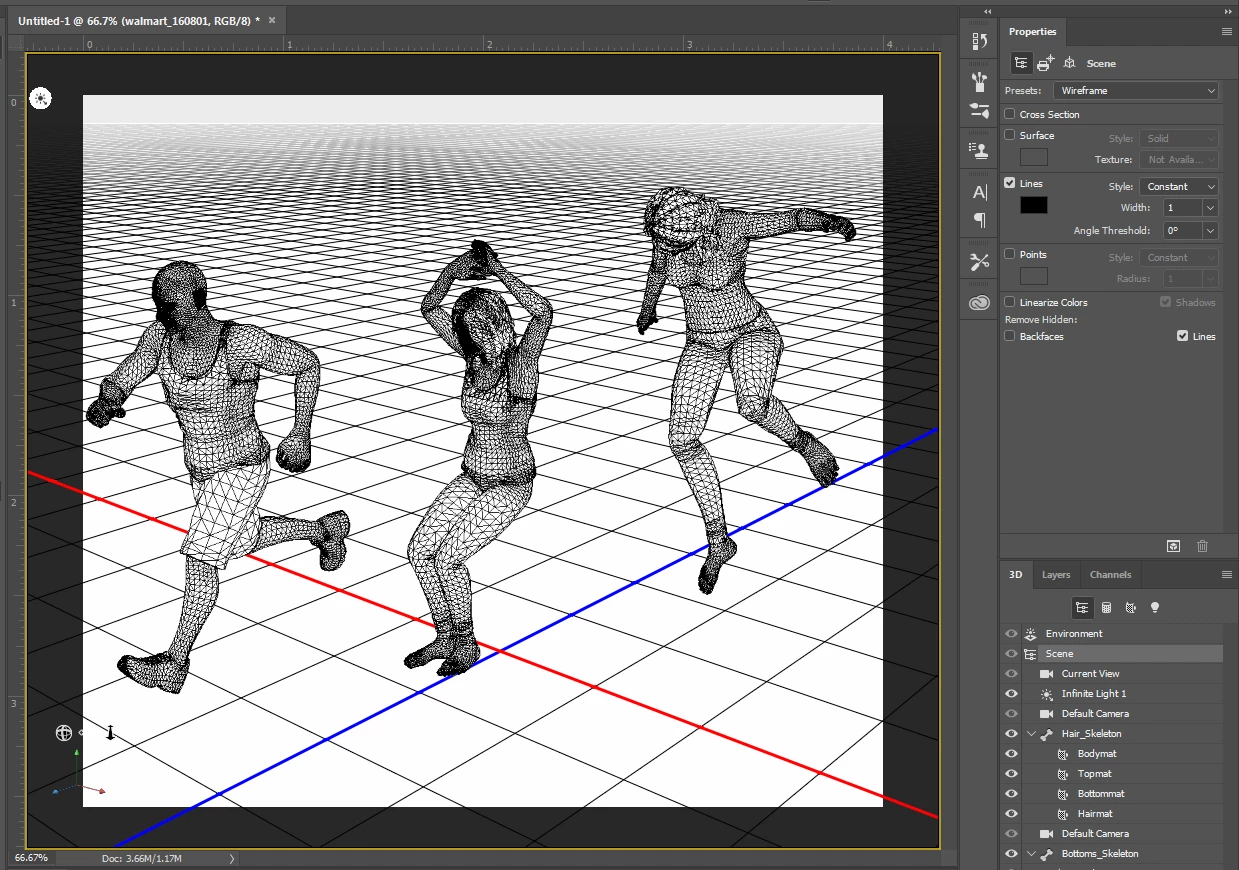
Task: Switch to the Channels tab
Action: [1110, 574]
